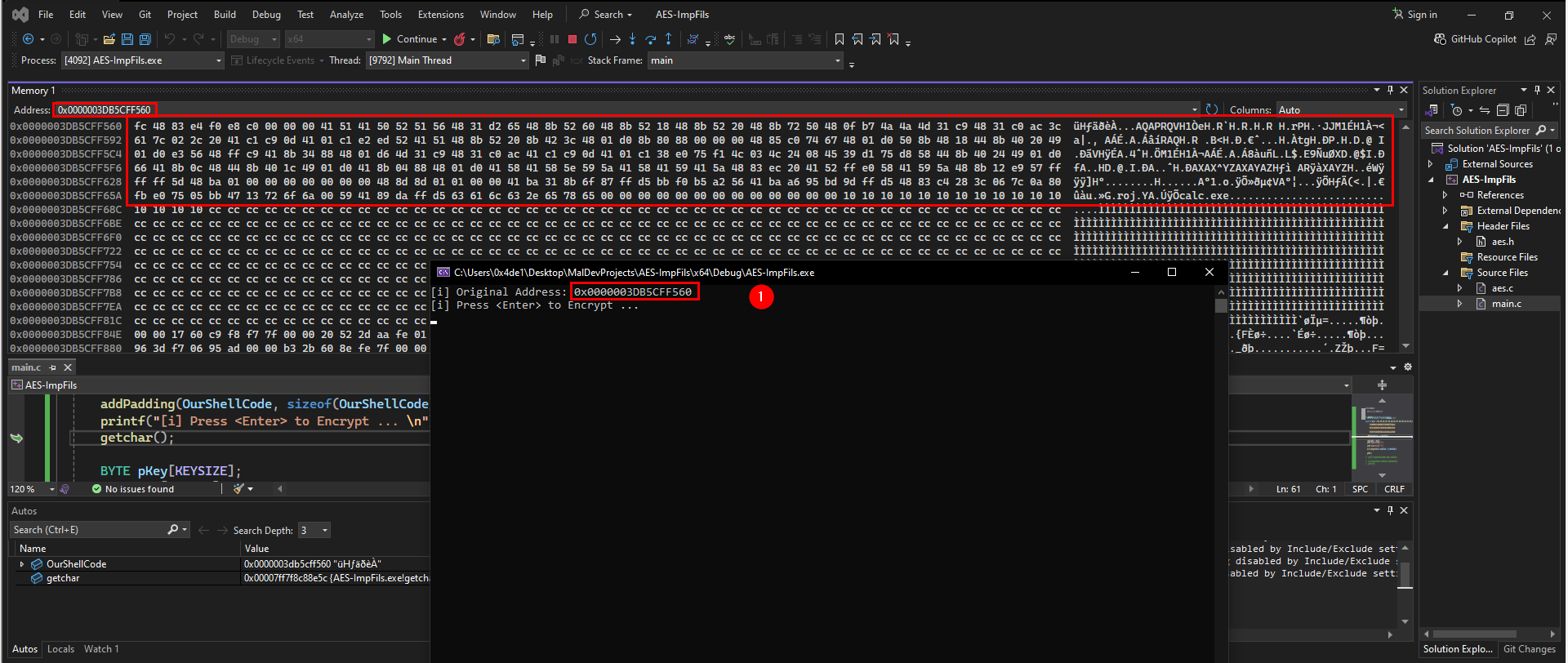Step Over the current line
This screenshot has width=1568, height=663.
650,39
